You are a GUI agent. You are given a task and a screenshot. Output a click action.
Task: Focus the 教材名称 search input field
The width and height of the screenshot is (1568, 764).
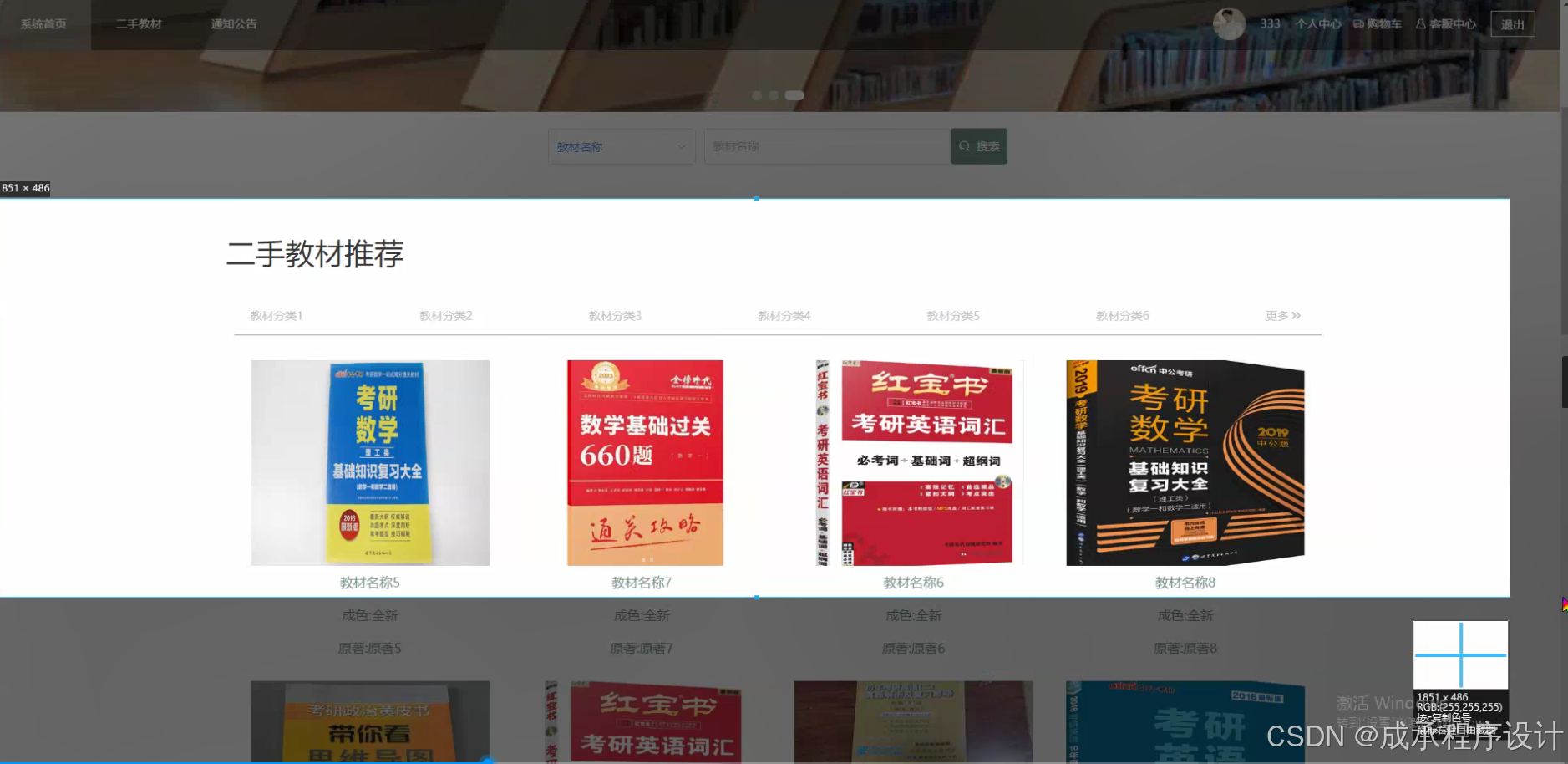pyautogui.click(x=827, y=146)
